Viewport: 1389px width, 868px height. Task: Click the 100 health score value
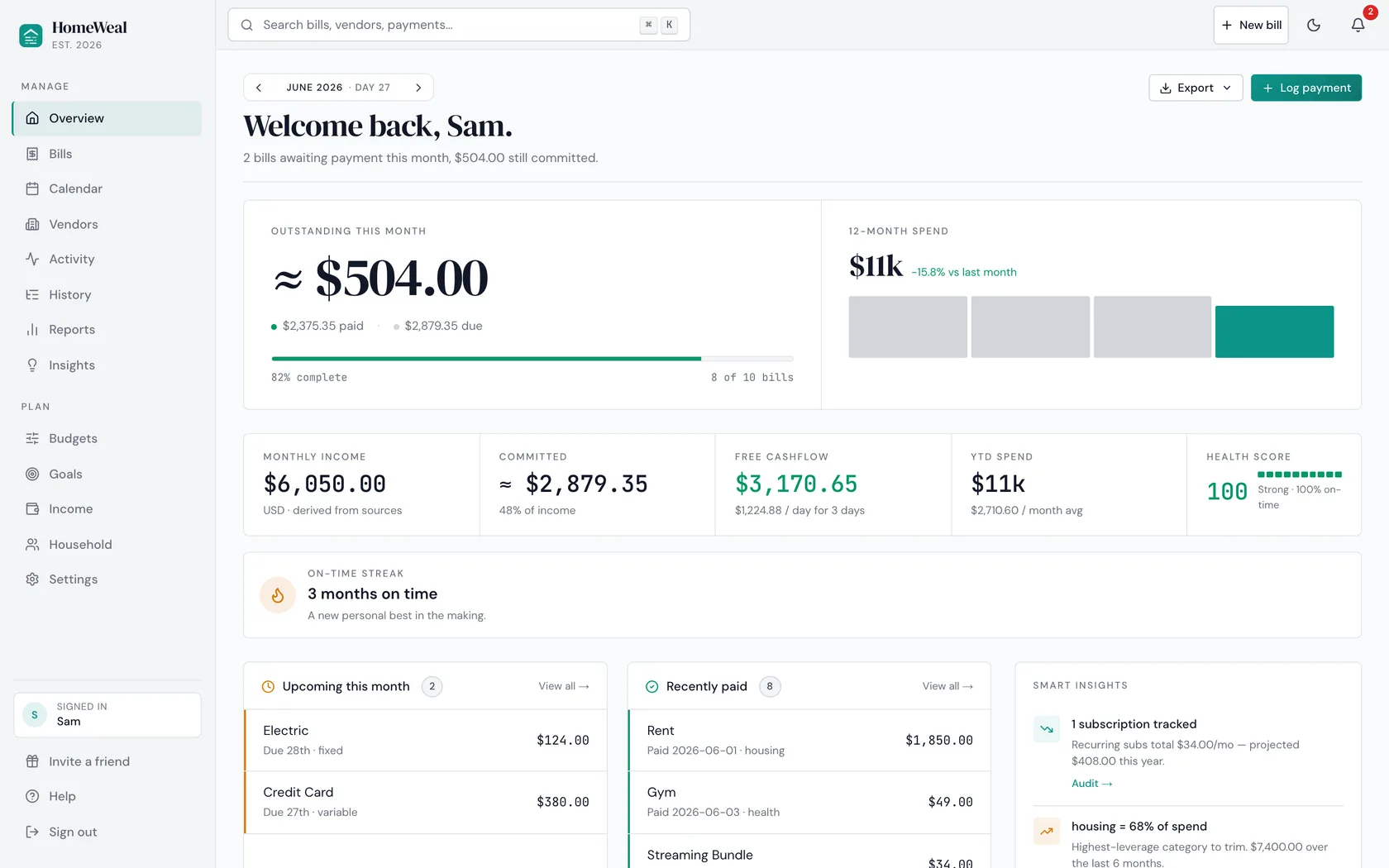[1227, 491]
